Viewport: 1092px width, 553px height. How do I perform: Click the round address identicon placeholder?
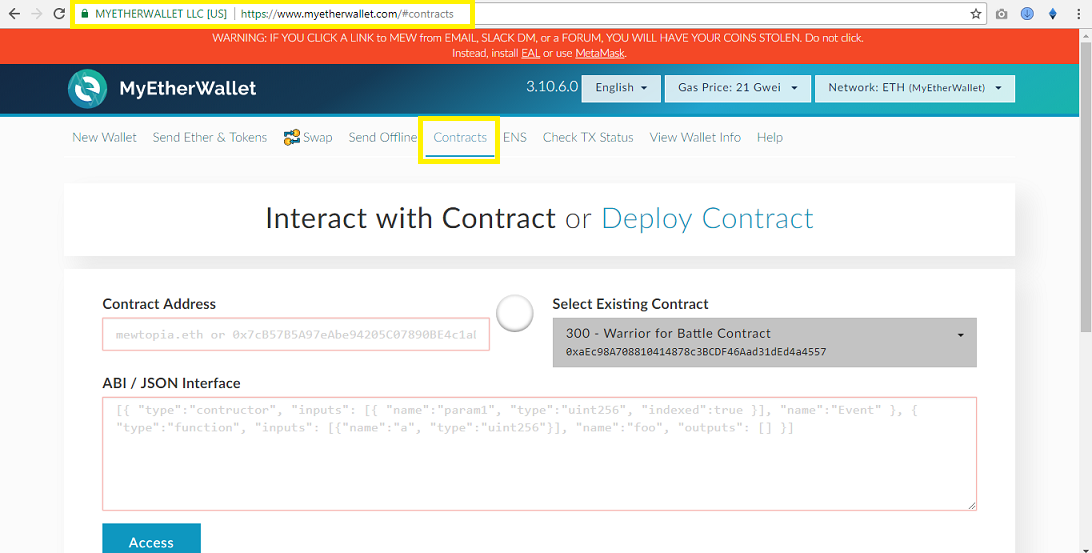tap(515, 313)
